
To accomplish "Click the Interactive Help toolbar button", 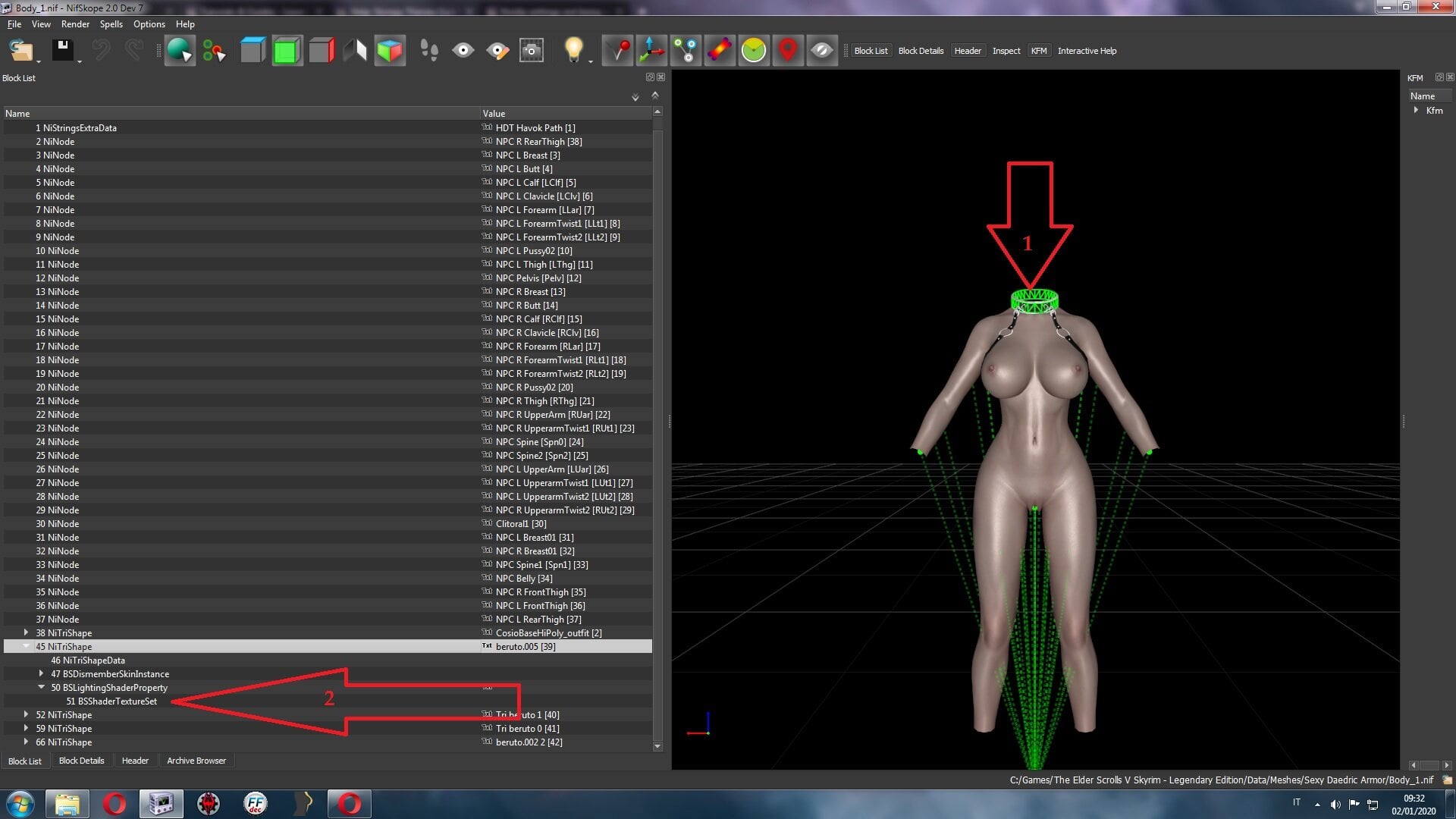I will click(1087, 51).
